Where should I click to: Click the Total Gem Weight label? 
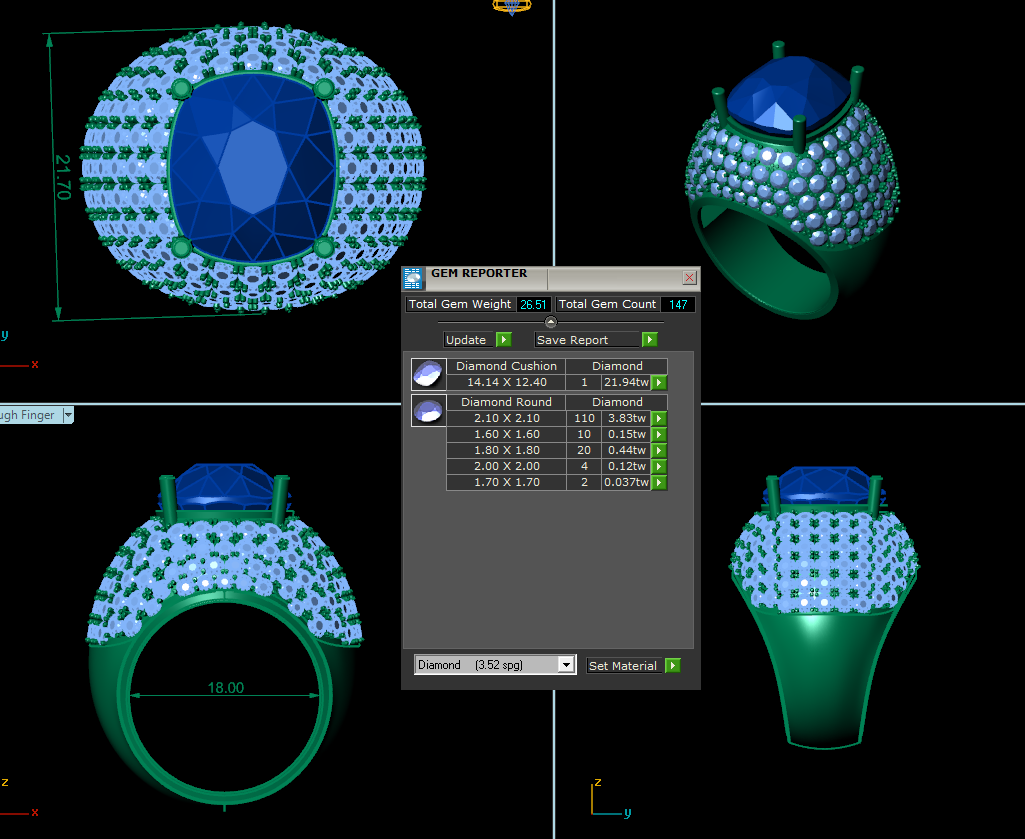tap(460, 305)
